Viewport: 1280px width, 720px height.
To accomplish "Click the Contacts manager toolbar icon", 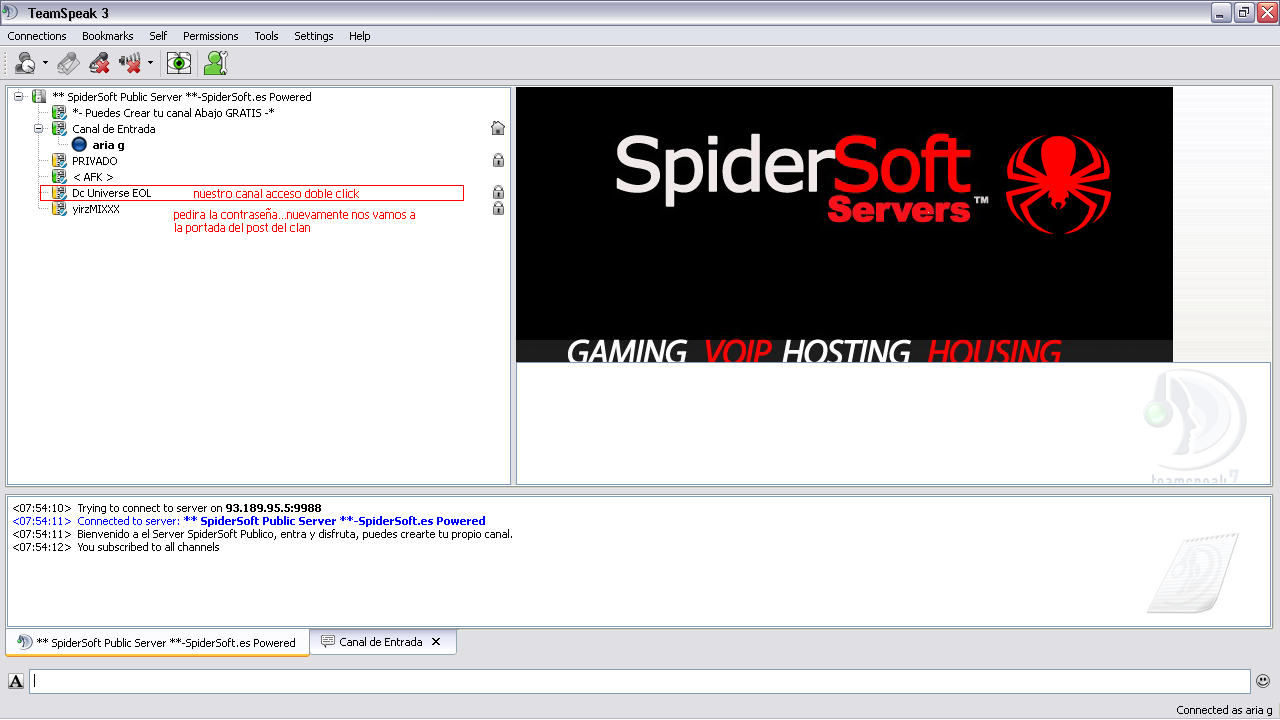I will click(215, 63).
